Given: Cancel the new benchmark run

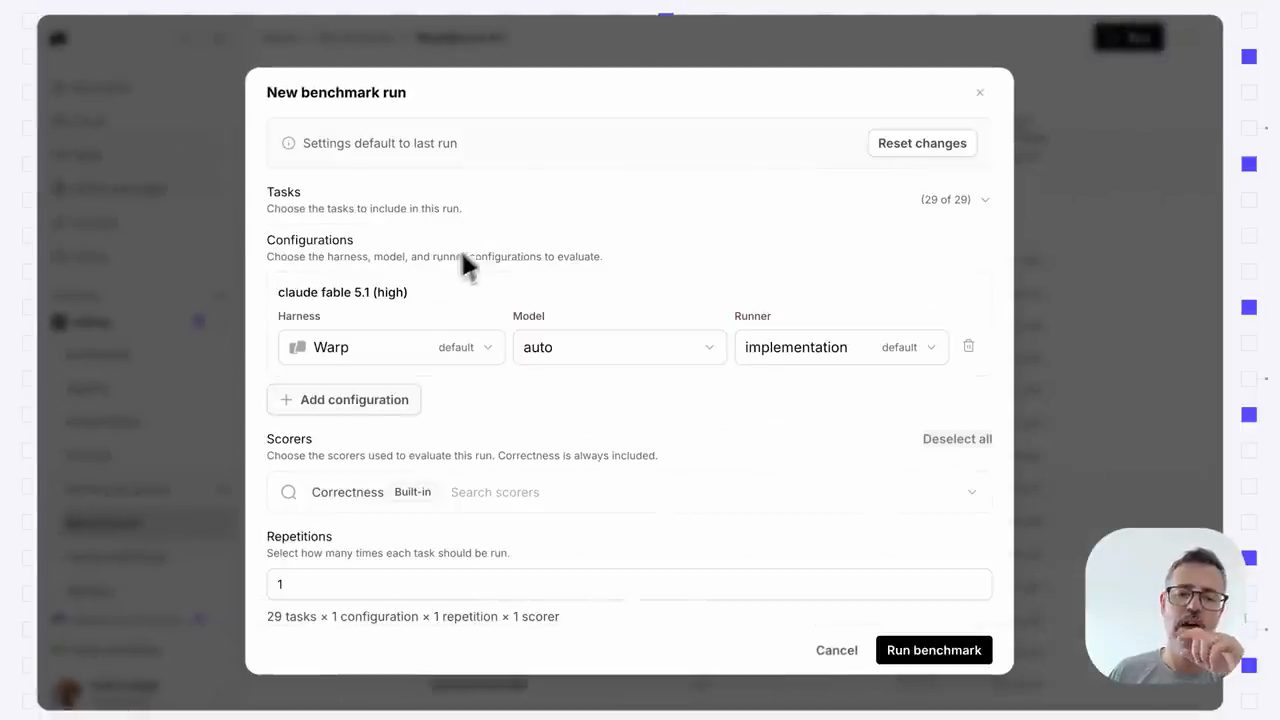Looking at the screenshot, I should coord(837,650).
